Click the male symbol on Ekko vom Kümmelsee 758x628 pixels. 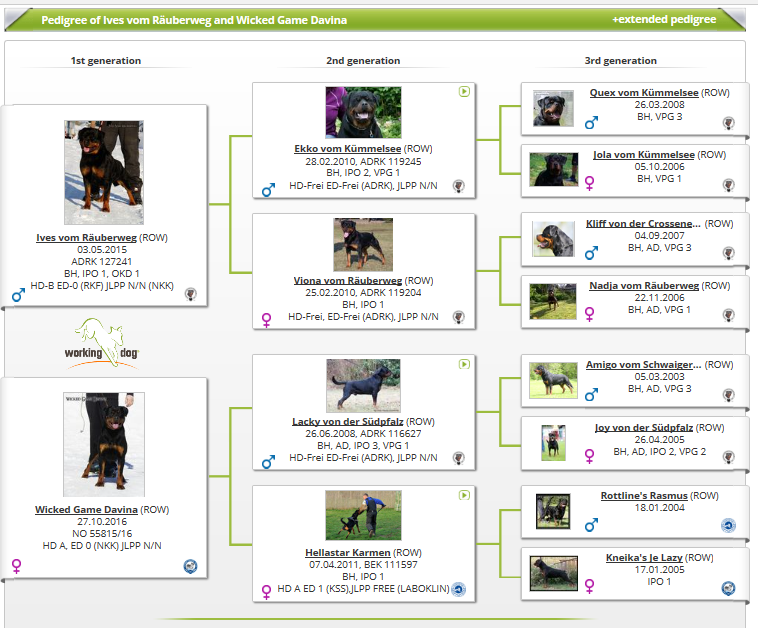(x=267, y=188)
